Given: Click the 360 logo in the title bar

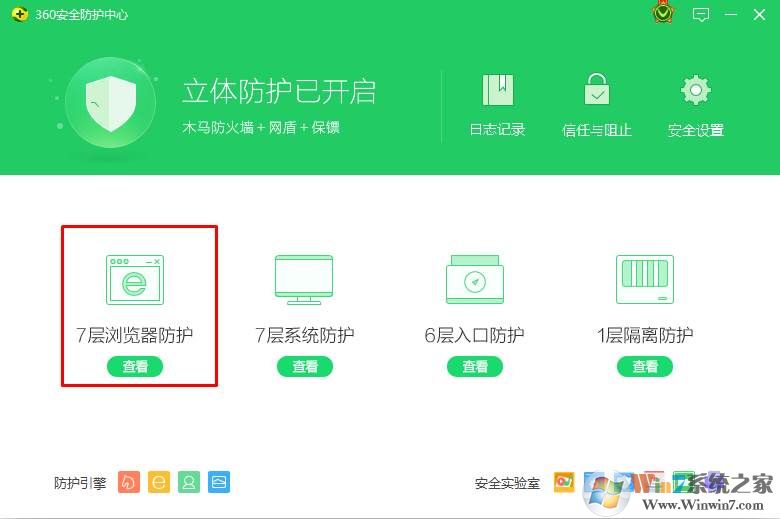Looking at the screenshot, I should pos(19,14).
